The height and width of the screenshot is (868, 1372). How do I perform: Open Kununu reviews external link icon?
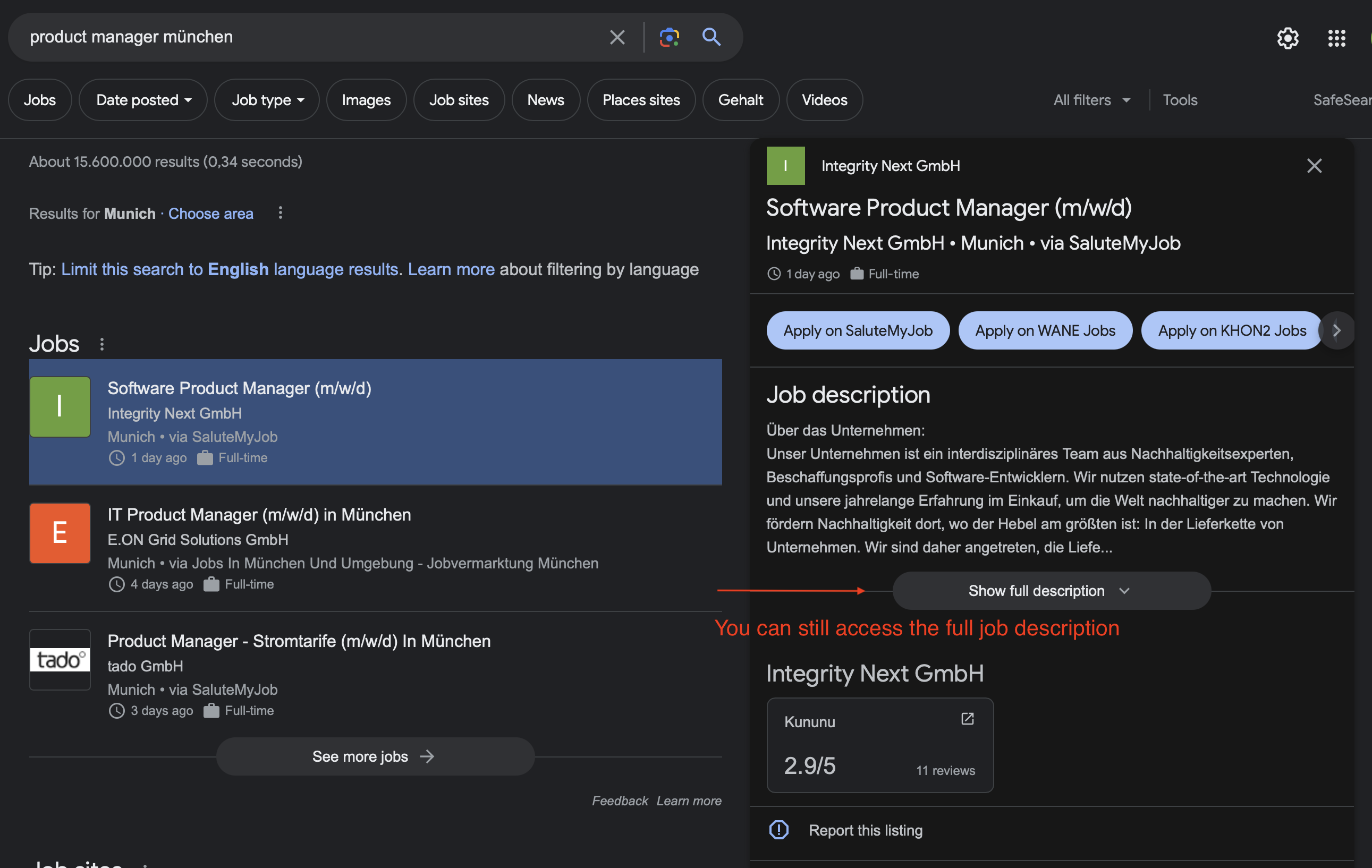967,719
